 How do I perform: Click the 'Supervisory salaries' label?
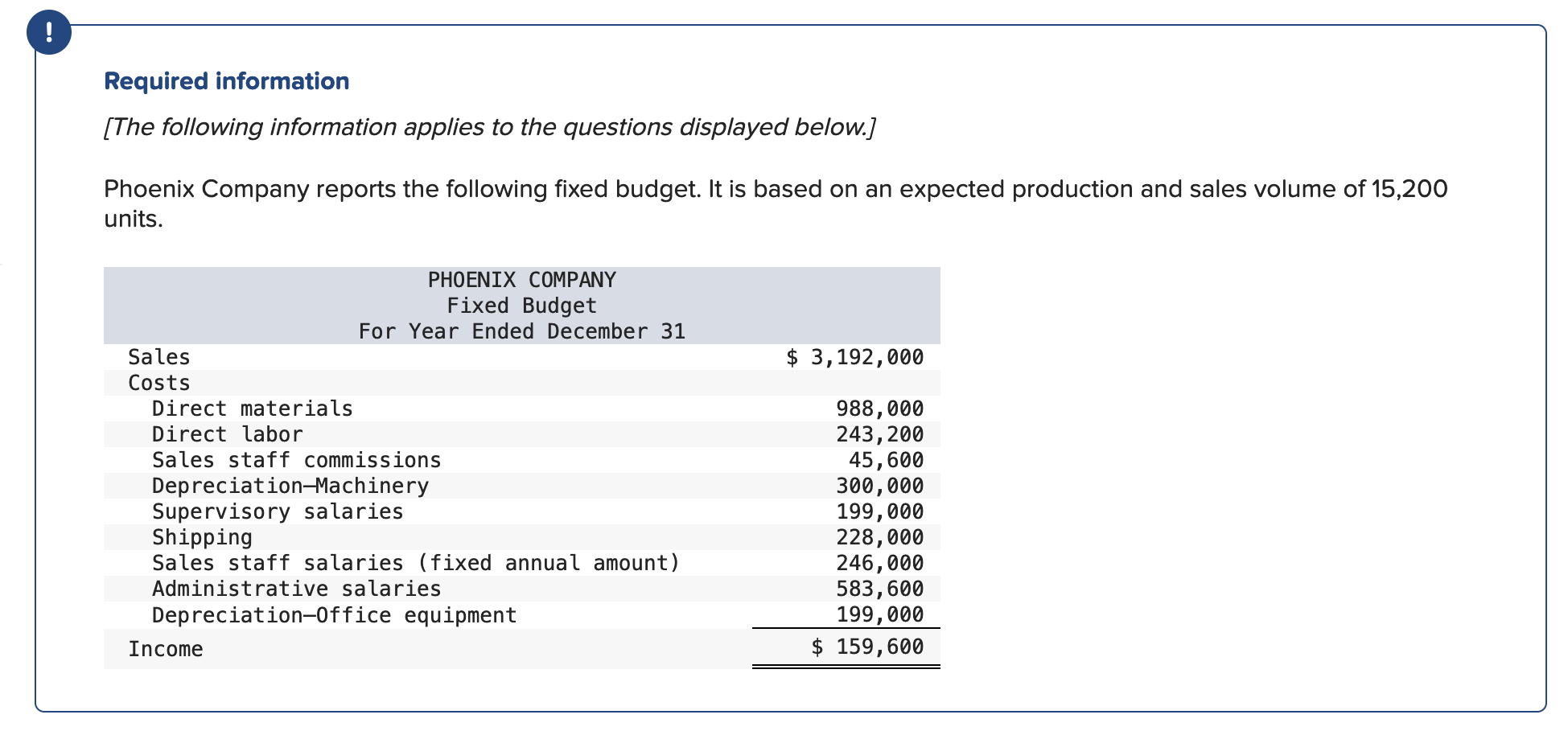(278, 511)
